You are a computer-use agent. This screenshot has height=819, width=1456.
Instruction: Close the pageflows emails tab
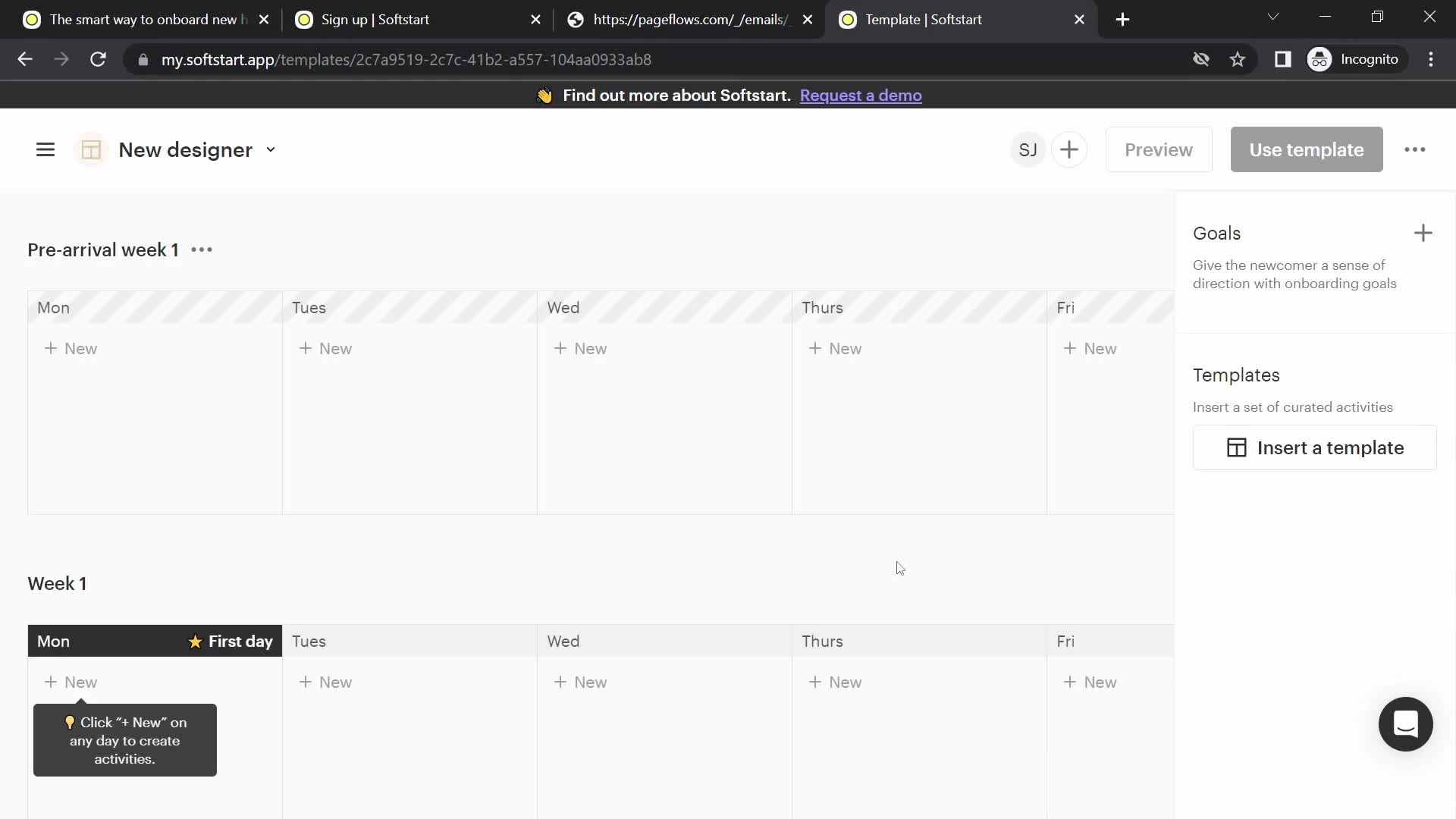click(x=808, y=20)
